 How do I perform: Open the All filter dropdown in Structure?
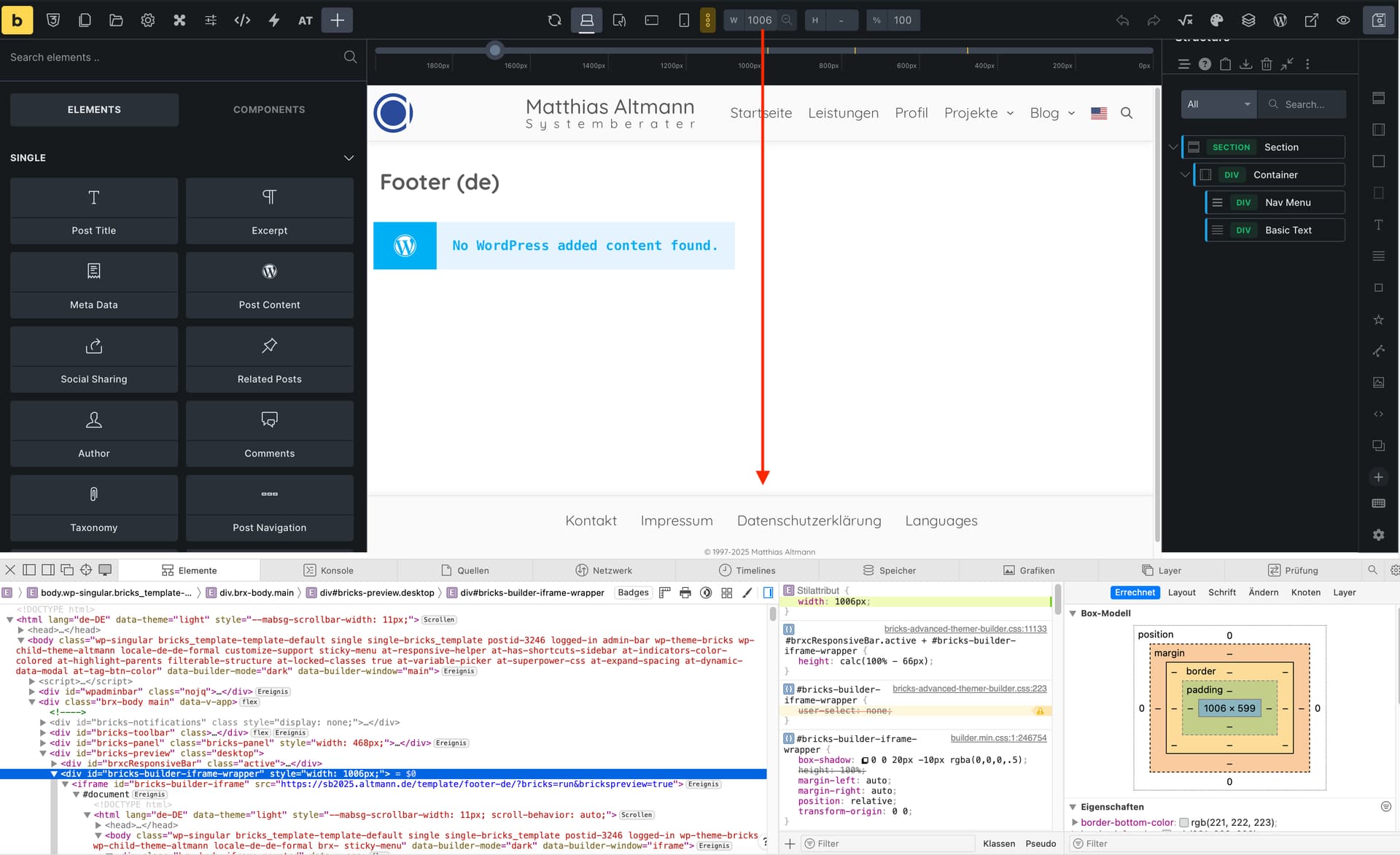point(1218,104)
